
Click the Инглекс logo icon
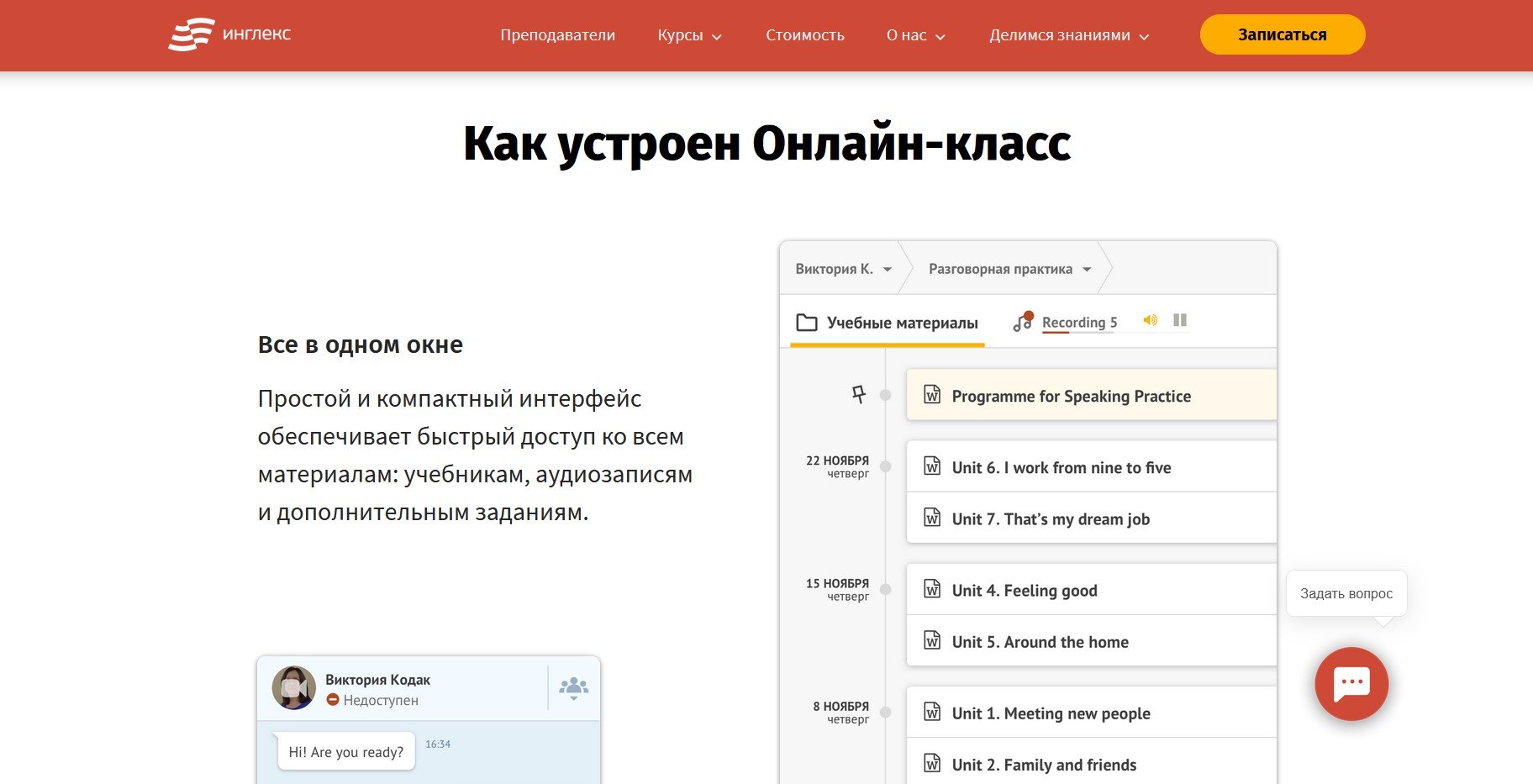[191, 35]
